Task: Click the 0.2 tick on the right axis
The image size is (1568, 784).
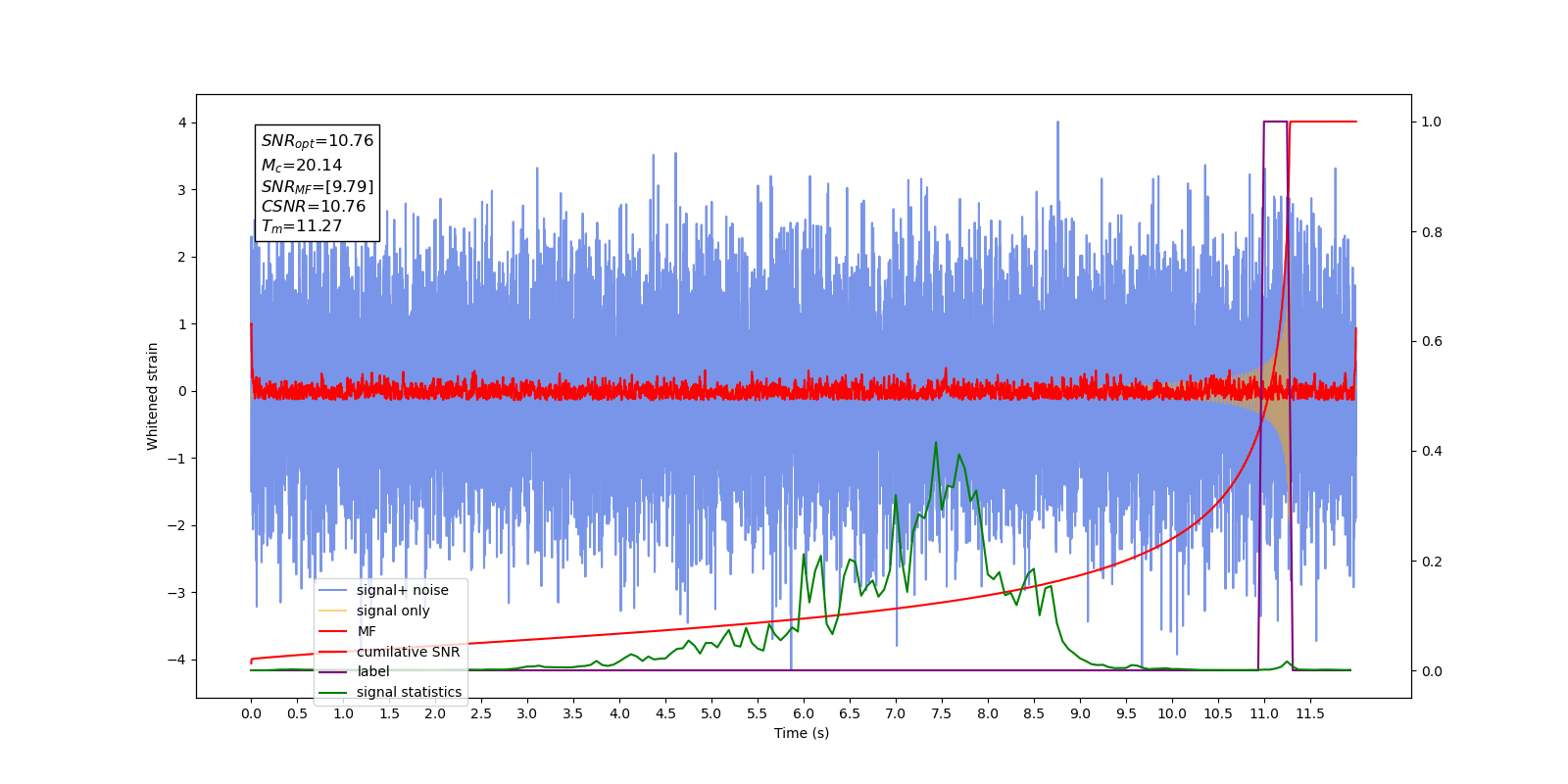Action: 1432,562
